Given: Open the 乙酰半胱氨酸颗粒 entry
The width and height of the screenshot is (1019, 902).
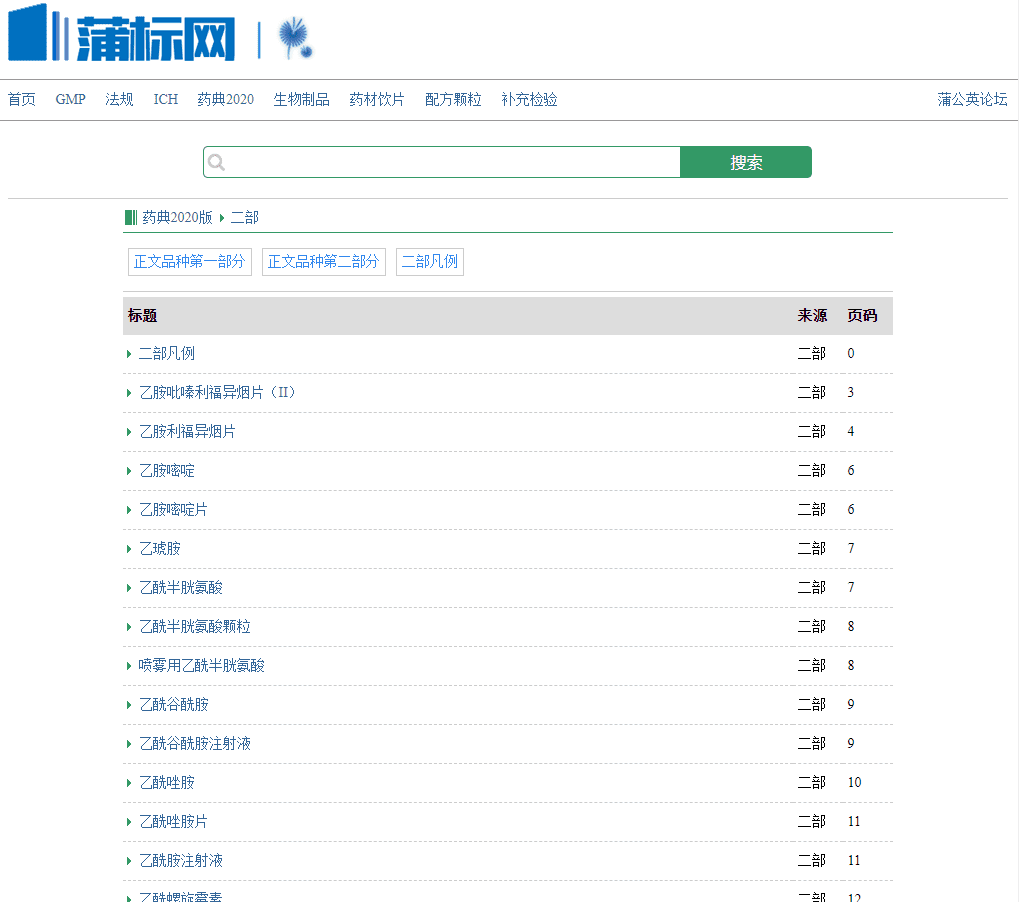Looking at the screenshot, I should 195,626.
